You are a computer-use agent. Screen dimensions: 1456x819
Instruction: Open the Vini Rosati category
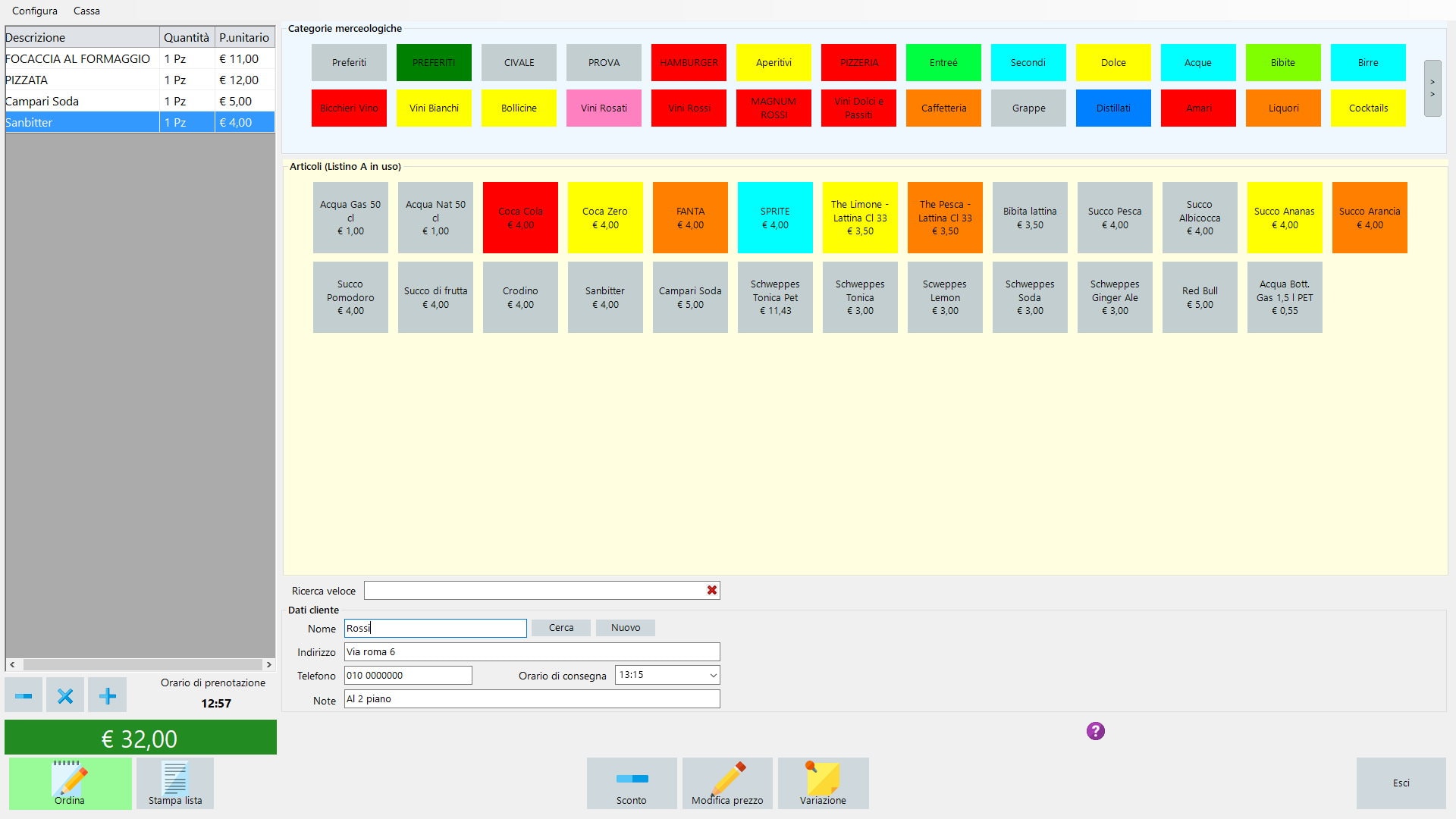604,108
